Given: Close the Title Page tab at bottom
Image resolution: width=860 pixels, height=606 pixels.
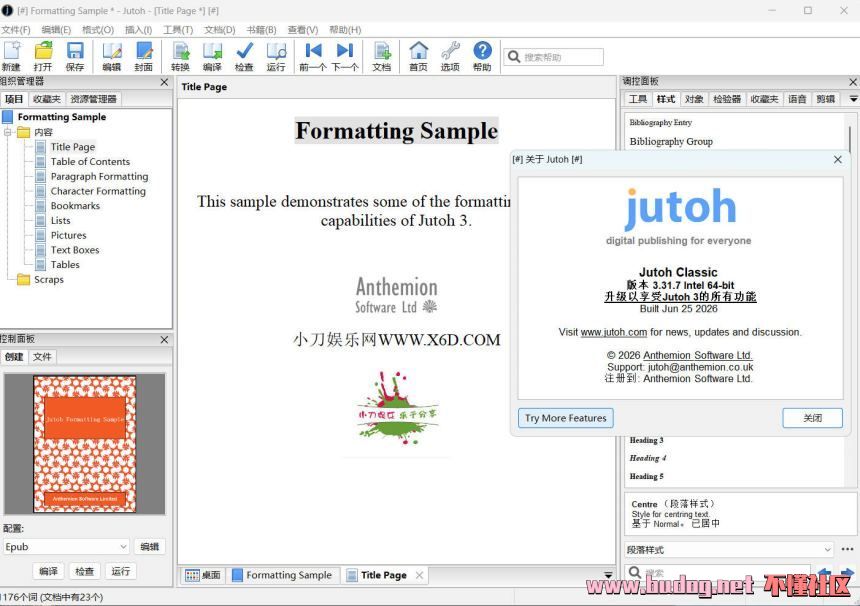Looking at the screenshot, I should 420,575.
